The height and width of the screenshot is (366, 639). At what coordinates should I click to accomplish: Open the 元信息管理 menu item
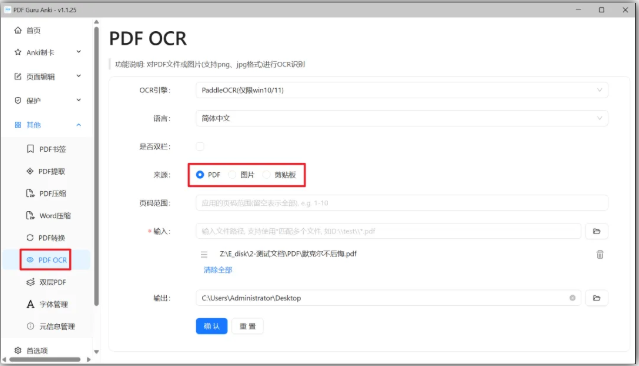[x=57, y=326]
